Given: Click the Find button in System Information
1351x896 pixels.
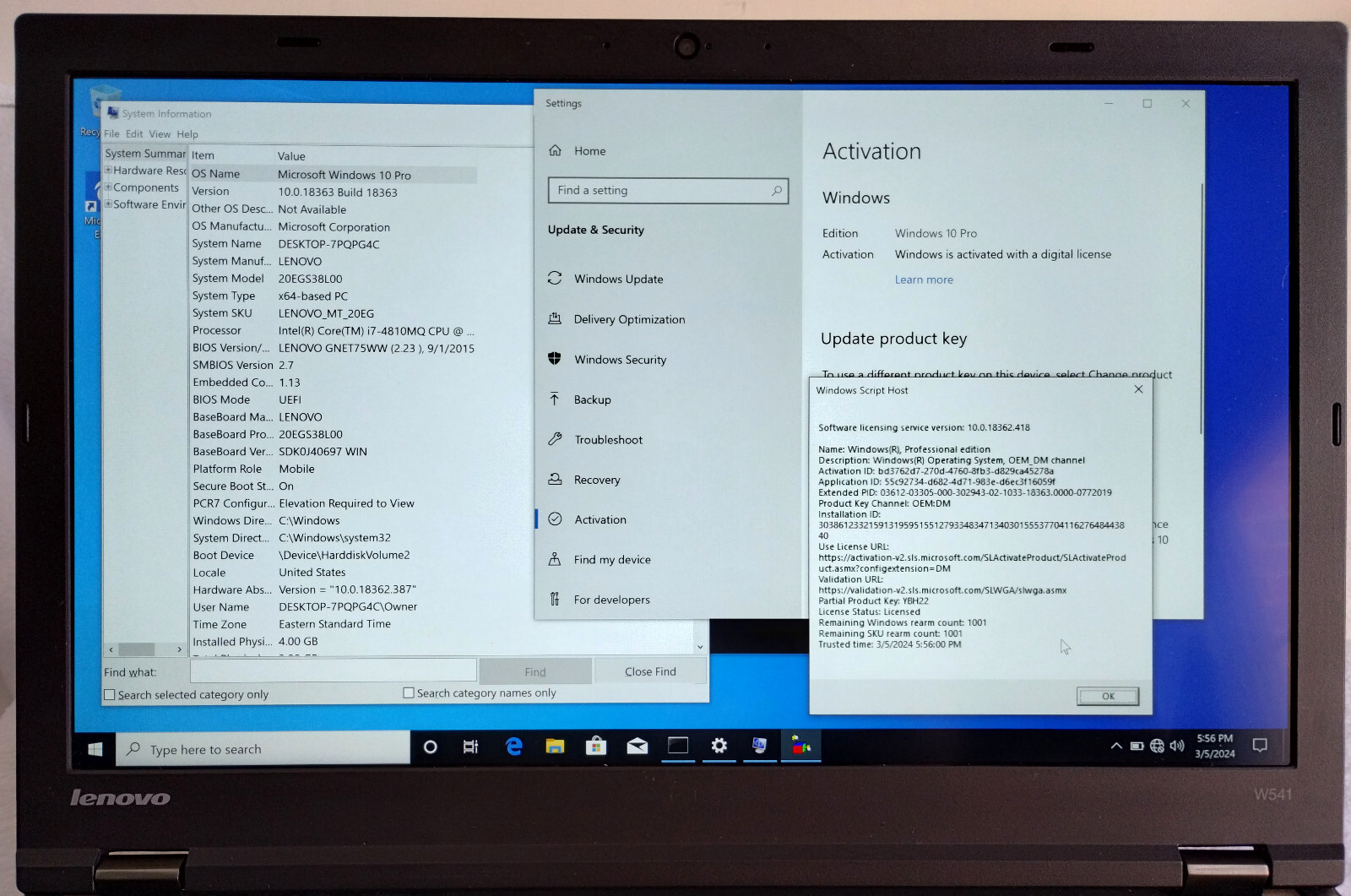Looking at the screenshot, I should [x=535, y=672].
